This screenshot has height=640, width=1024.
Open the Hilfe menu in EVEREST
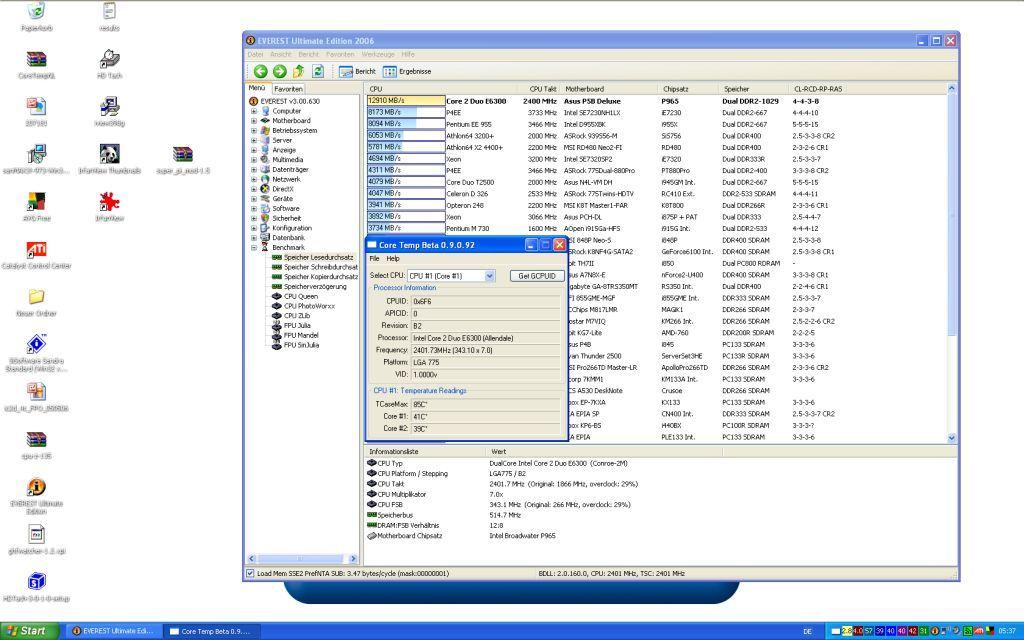(x=408, y=55)
